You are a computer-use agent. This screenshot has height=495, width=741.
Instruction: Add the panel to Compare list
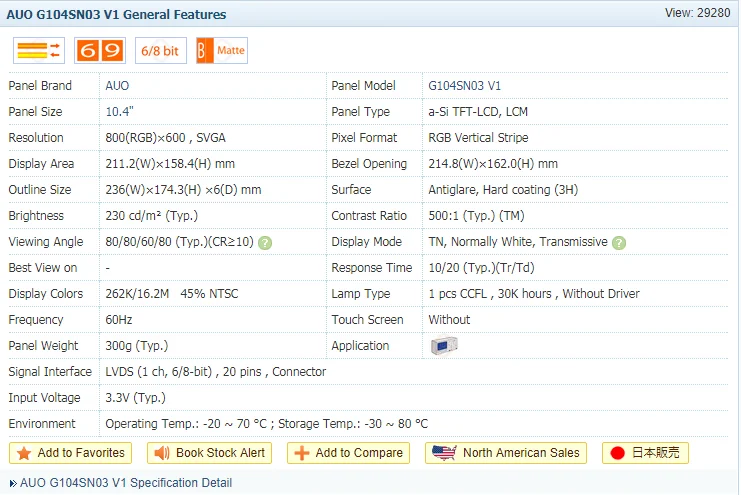click(348, 453)
